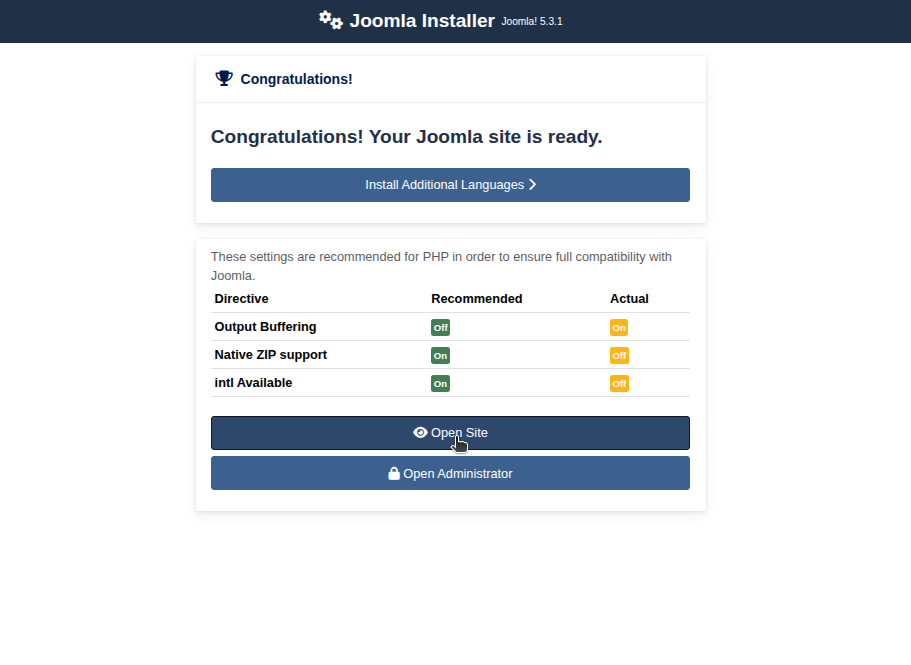Click the yellow On badge for Output Buffering

pyautogui.click(x=619, y=328)
